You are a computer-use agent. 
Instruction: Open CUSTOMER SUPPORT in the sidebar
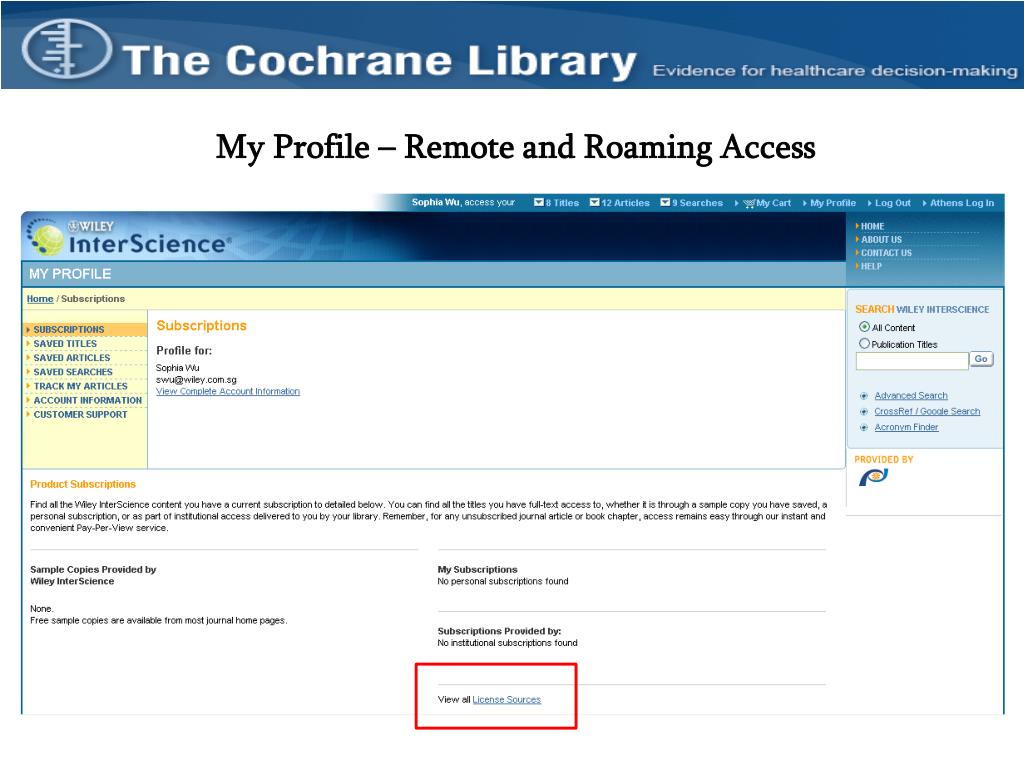coord(80,415)
